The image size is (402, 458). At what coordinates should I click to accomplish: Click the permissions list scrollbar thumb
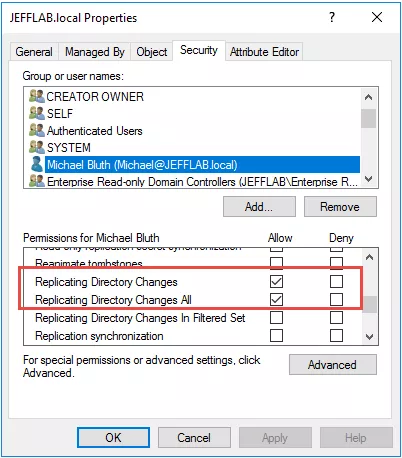(369, 304)
